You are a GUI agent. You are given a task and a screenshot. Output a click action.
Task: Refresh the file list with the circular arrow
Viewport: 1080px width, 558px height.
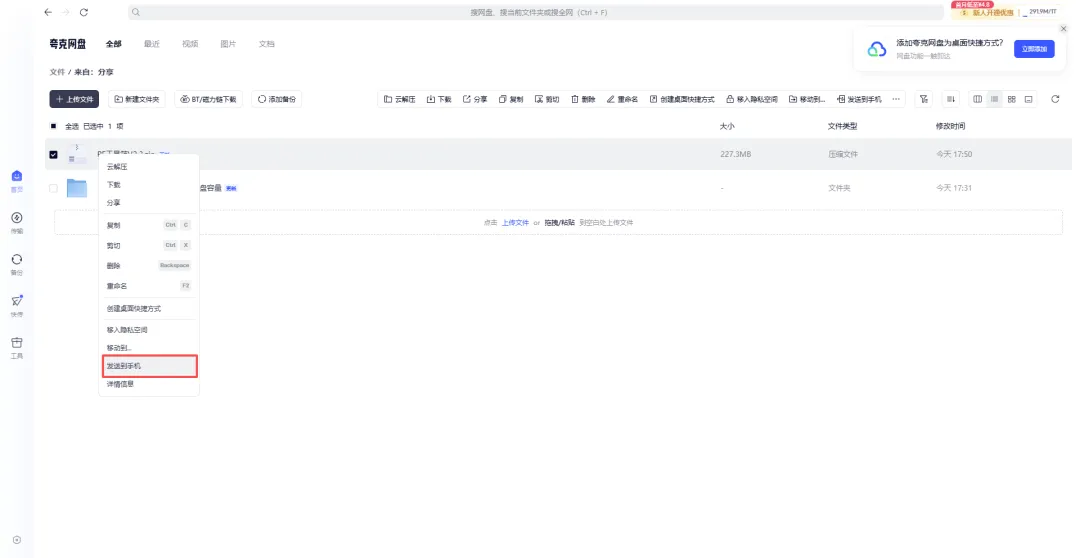[1055, 99]
